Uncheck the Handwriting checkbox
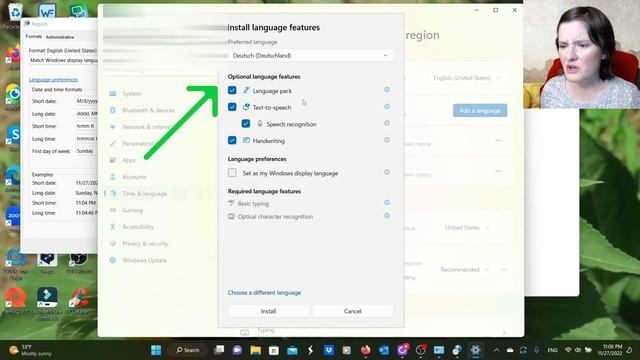Viewport: 640px width, 360px height. point(232,140)
